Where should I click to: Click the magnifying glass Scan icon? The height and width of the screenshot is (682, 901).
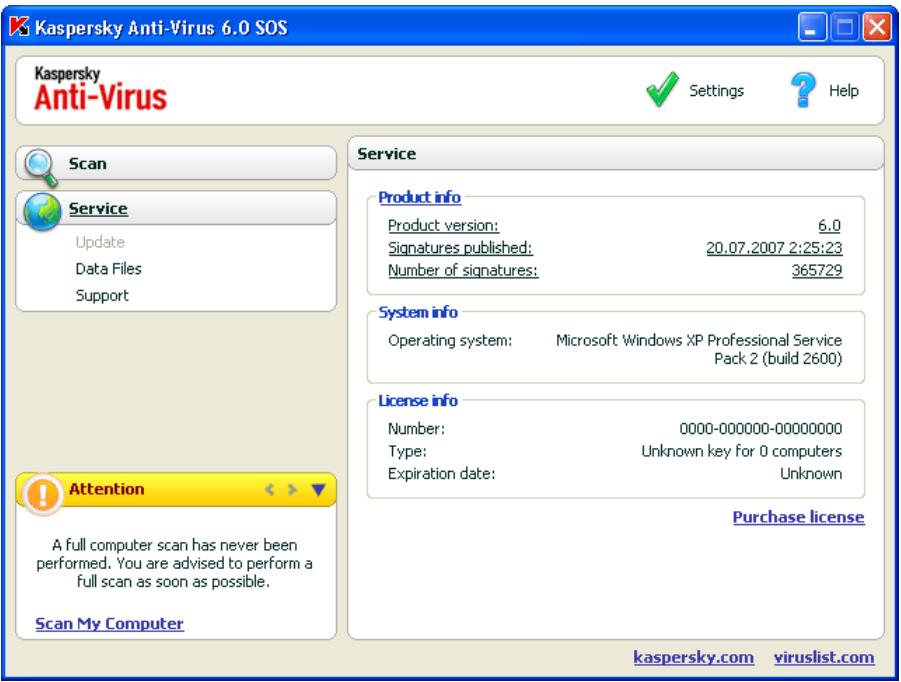pos(41,167)
